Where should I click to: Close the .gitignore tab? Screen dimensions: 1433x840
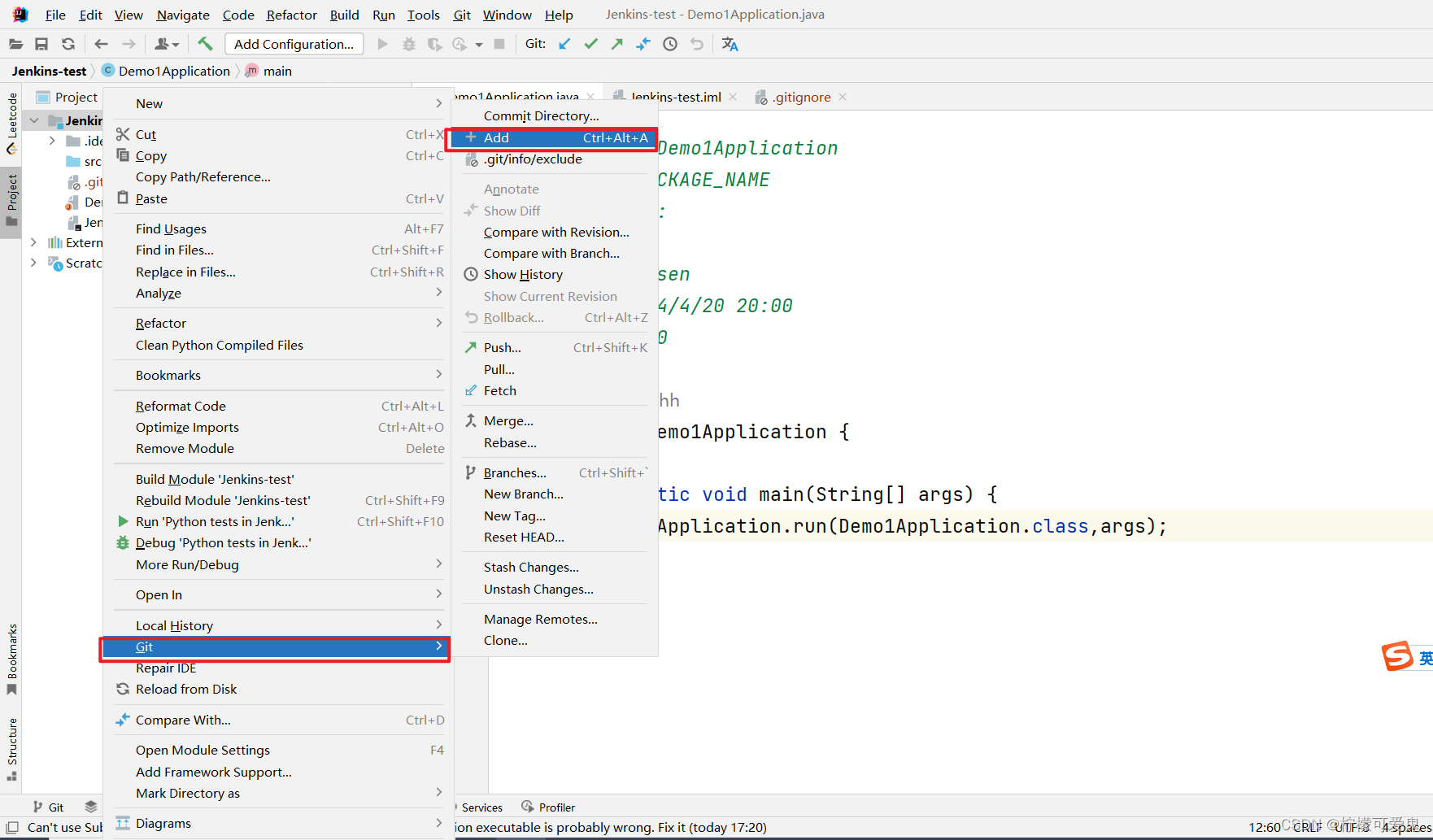tap(843, 97)
